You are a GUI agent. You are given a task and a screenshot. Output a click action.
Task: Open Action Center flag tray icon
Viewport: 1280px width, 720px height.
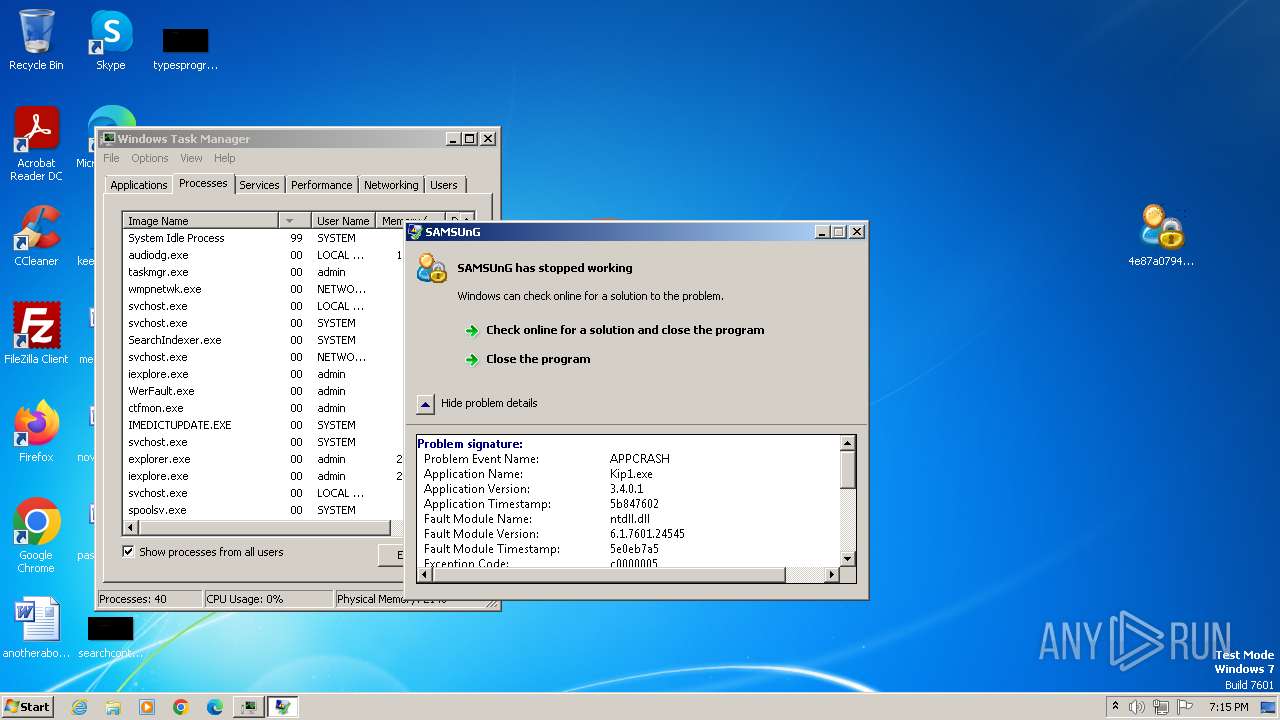(1185, 707)
